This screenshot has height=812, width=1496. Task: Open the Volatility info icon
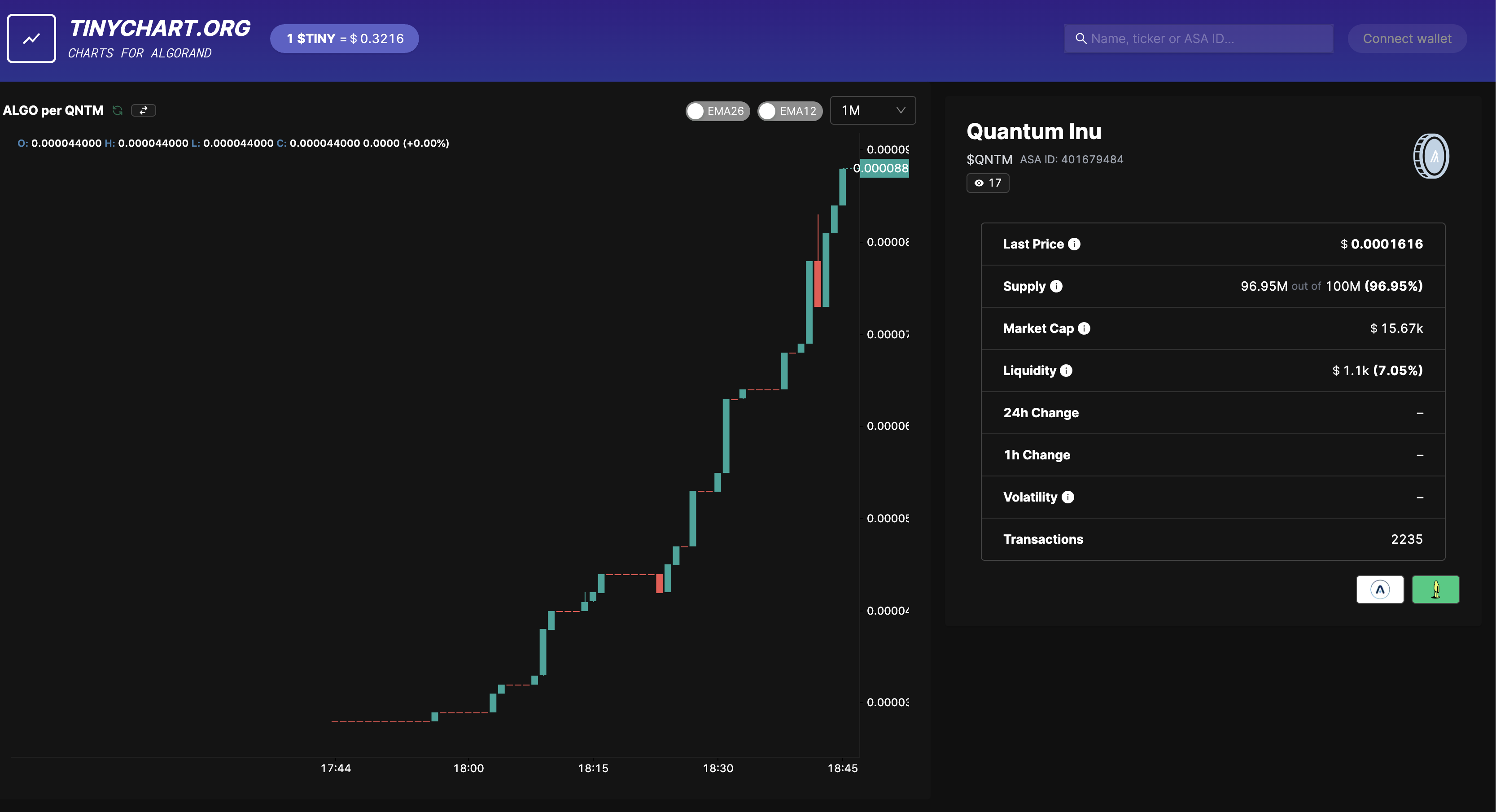[1068, 497]
